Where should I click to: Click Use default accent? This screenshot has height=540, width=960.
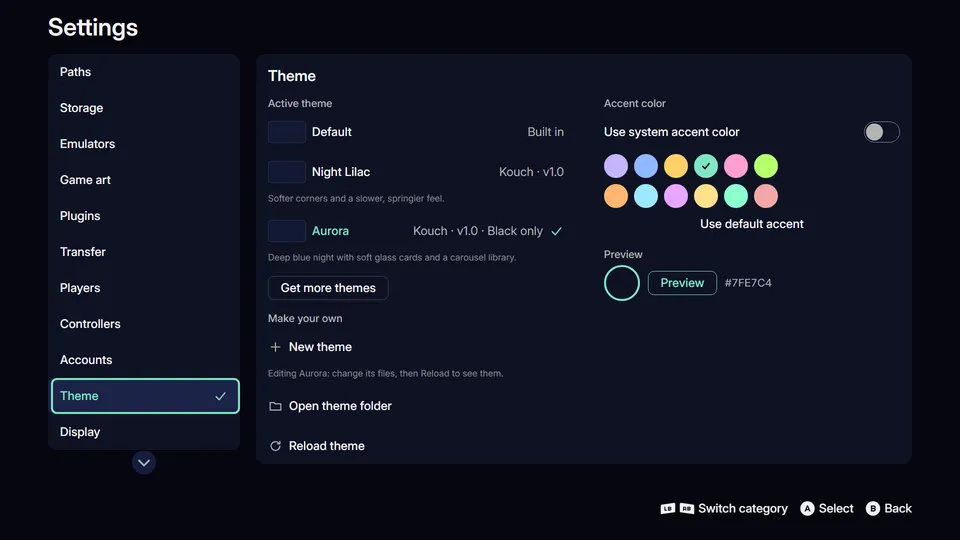coord(752,224)
